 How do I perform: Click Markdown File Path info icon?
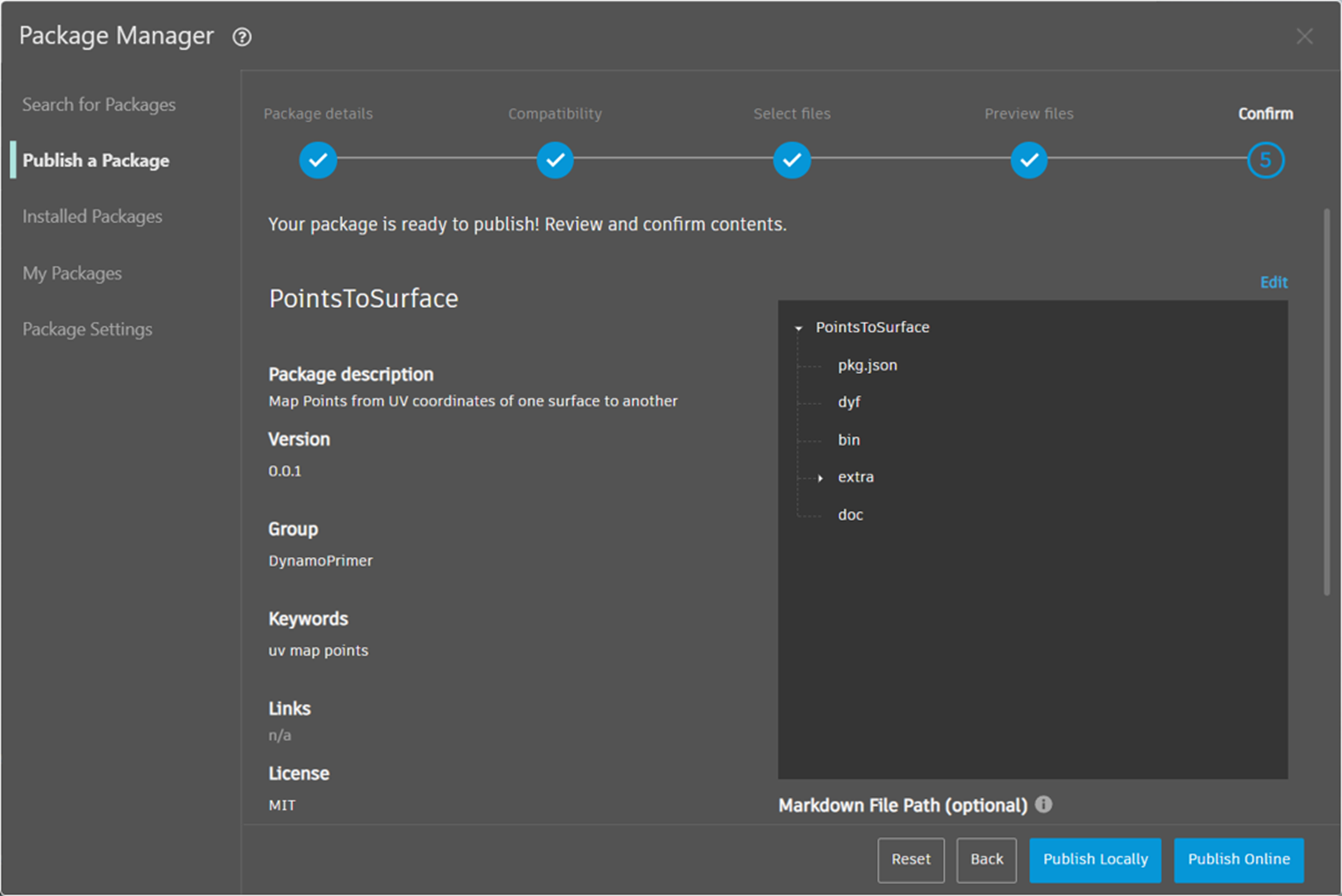click(x=1043, y=804)
